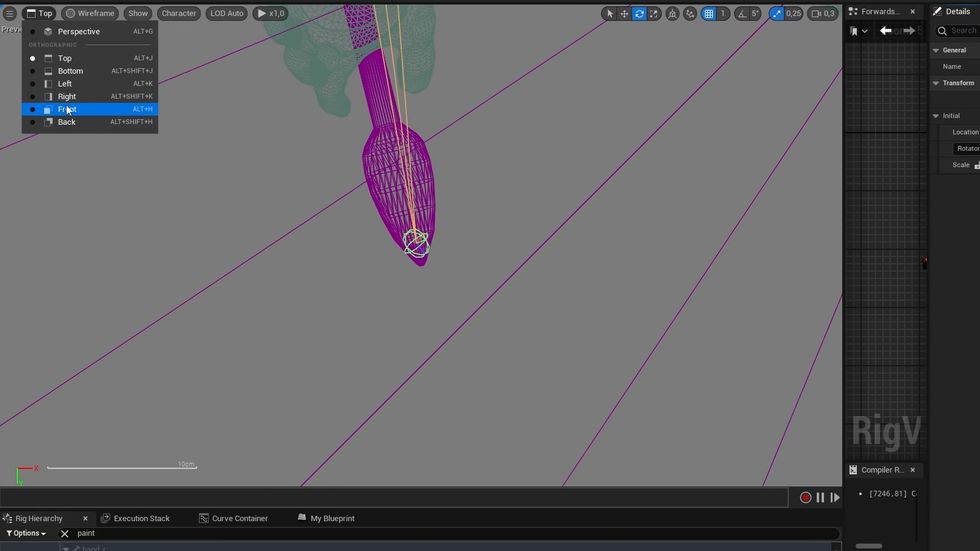Click the Right view icon in menu
This screenshot has height=551, width=980.
pyautogui.click(x=48, y=96)
